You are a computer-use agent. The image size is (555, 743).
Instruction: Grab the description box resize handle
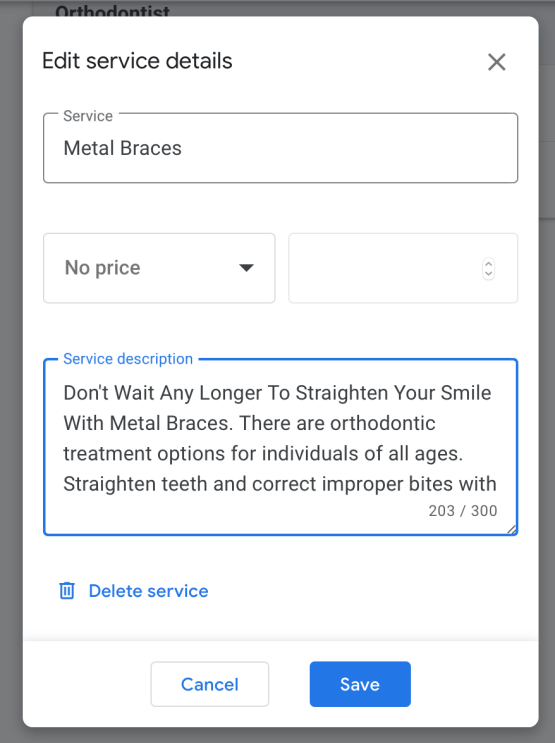[x=511, y=530]
